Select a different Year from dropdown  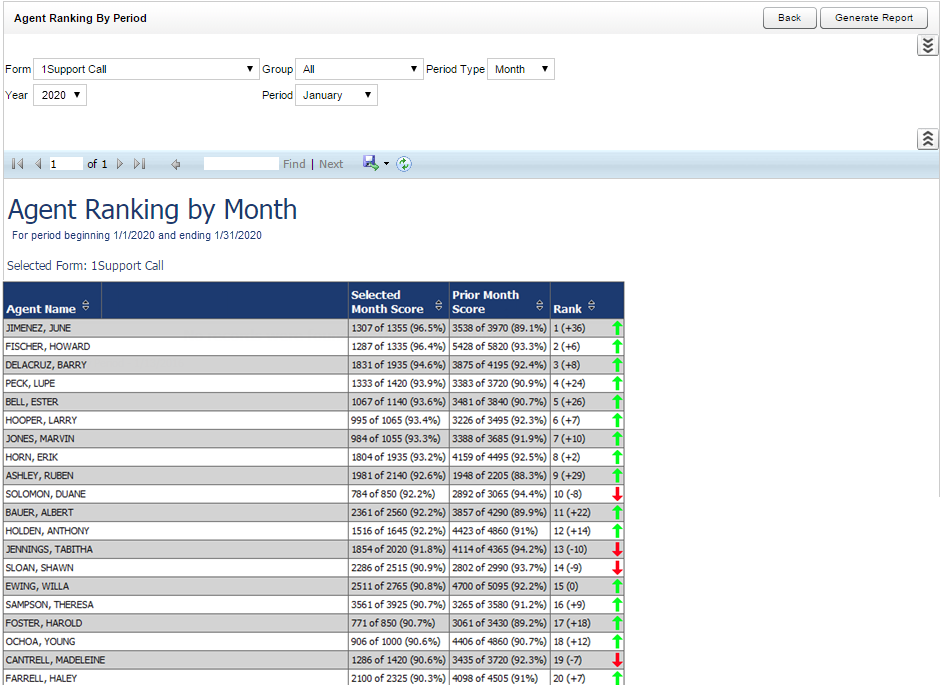pyautogui.click(x=60, y=95)
